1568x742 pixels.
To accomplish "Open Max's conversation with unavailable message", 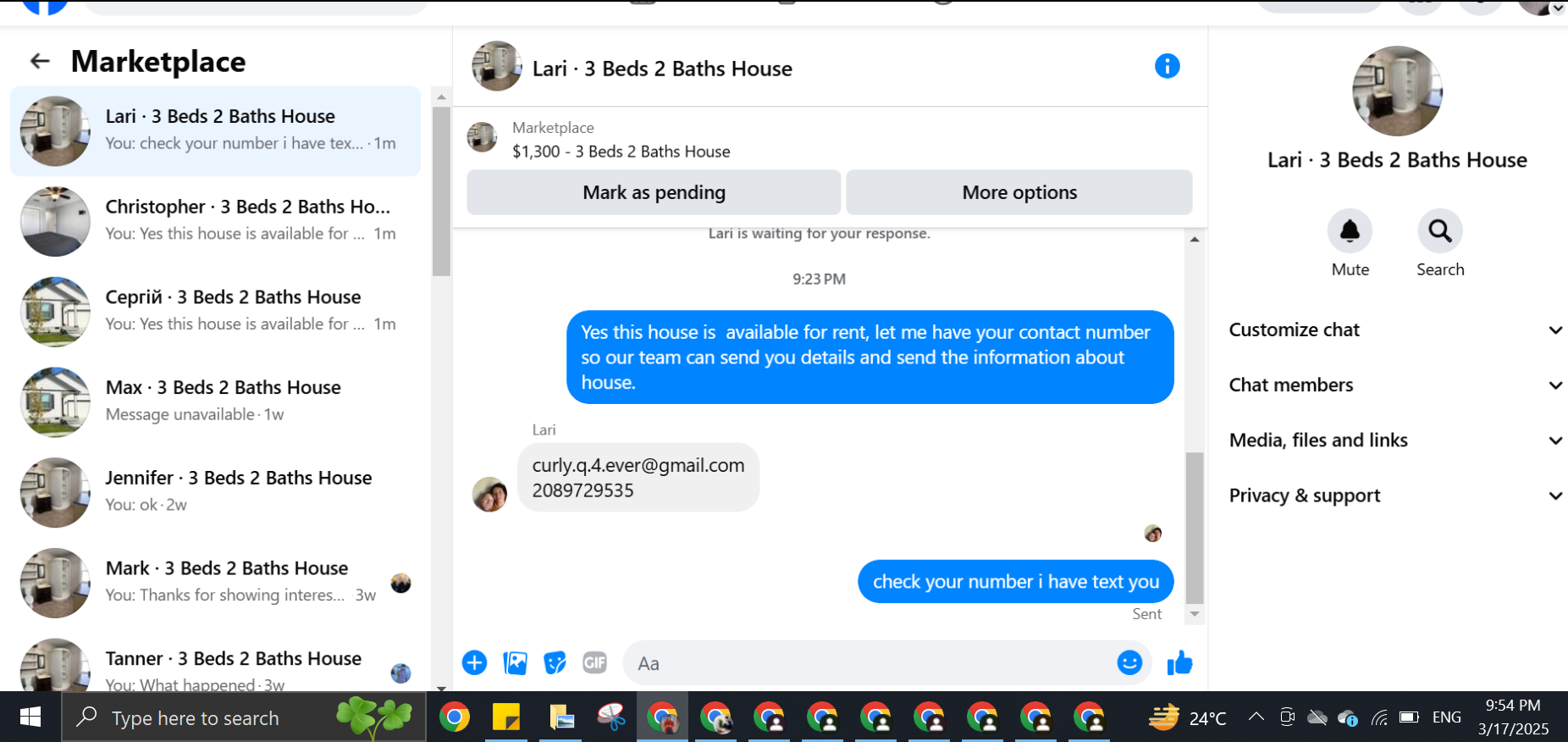I will coord(215,402).
